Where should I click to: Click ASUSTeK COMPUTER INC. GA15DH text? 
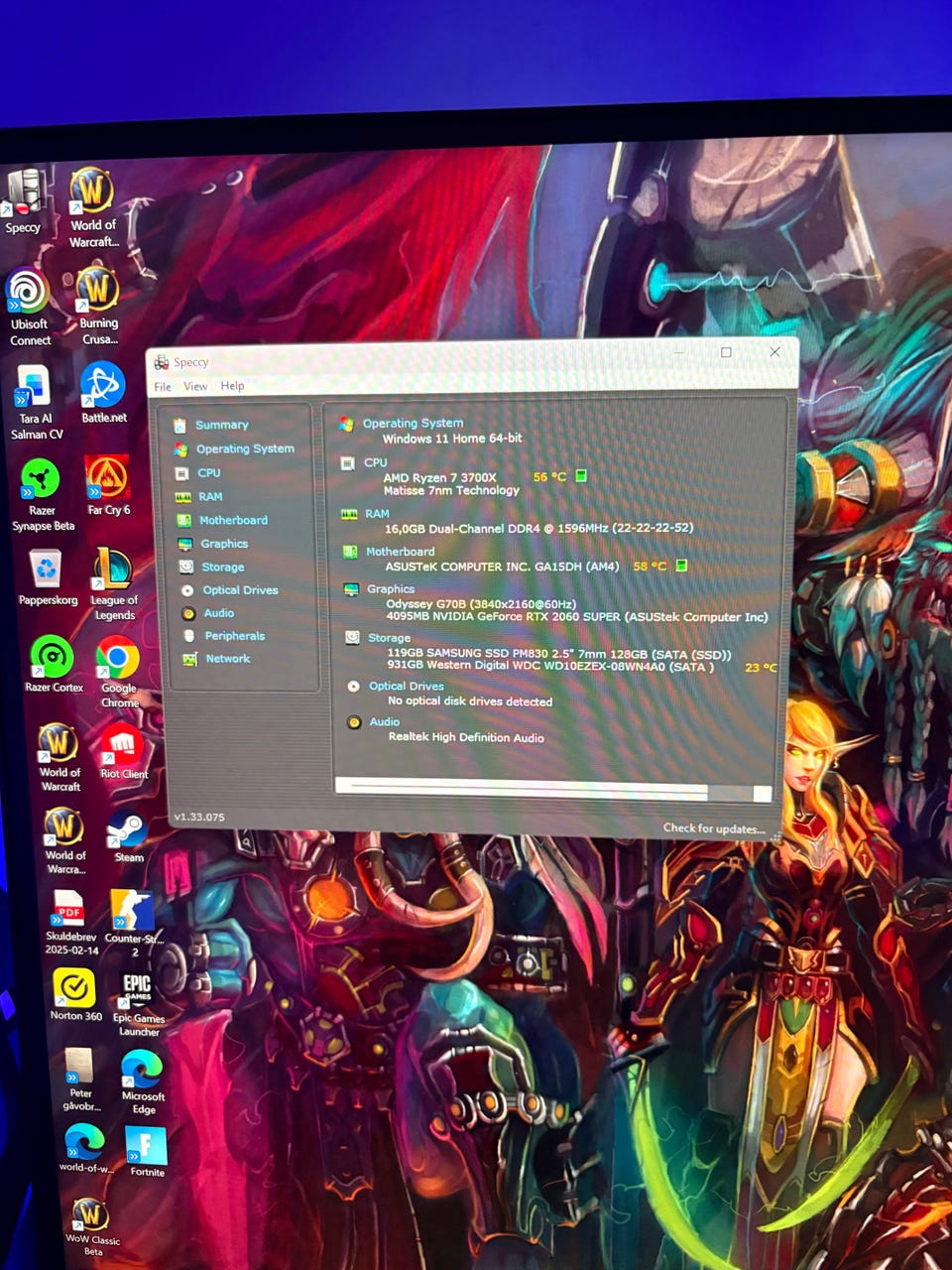[502, 567]
